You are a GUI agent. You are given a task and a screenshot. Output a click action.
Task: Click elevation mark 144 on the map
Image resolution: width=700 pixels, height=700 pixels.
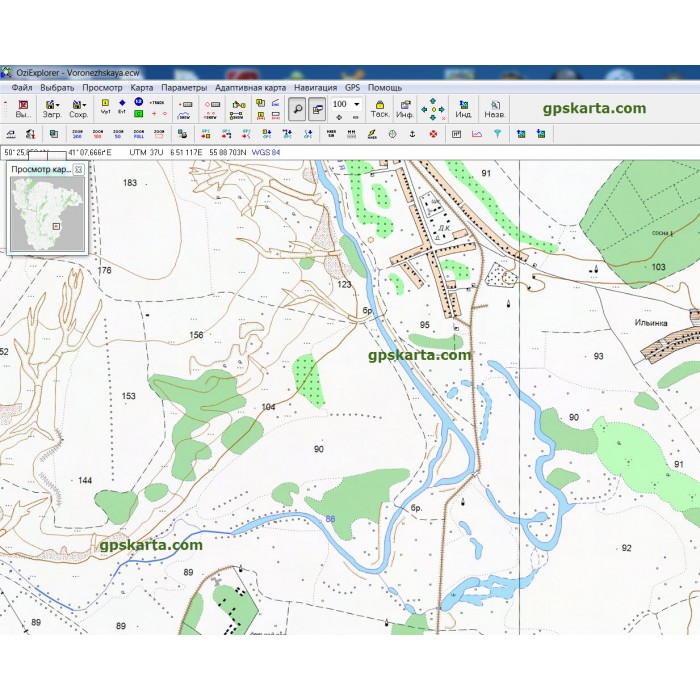pos(85,480)
